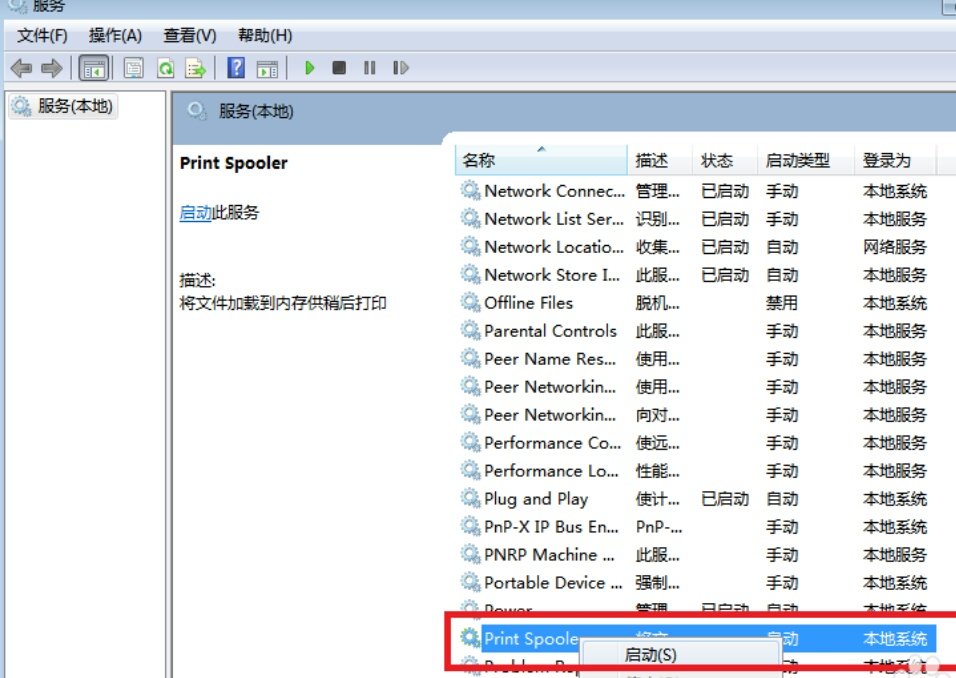The width and height of the screenshot is (956, 678).
Task: Click the Forward arrow in the toolbar
Action: 51,68
